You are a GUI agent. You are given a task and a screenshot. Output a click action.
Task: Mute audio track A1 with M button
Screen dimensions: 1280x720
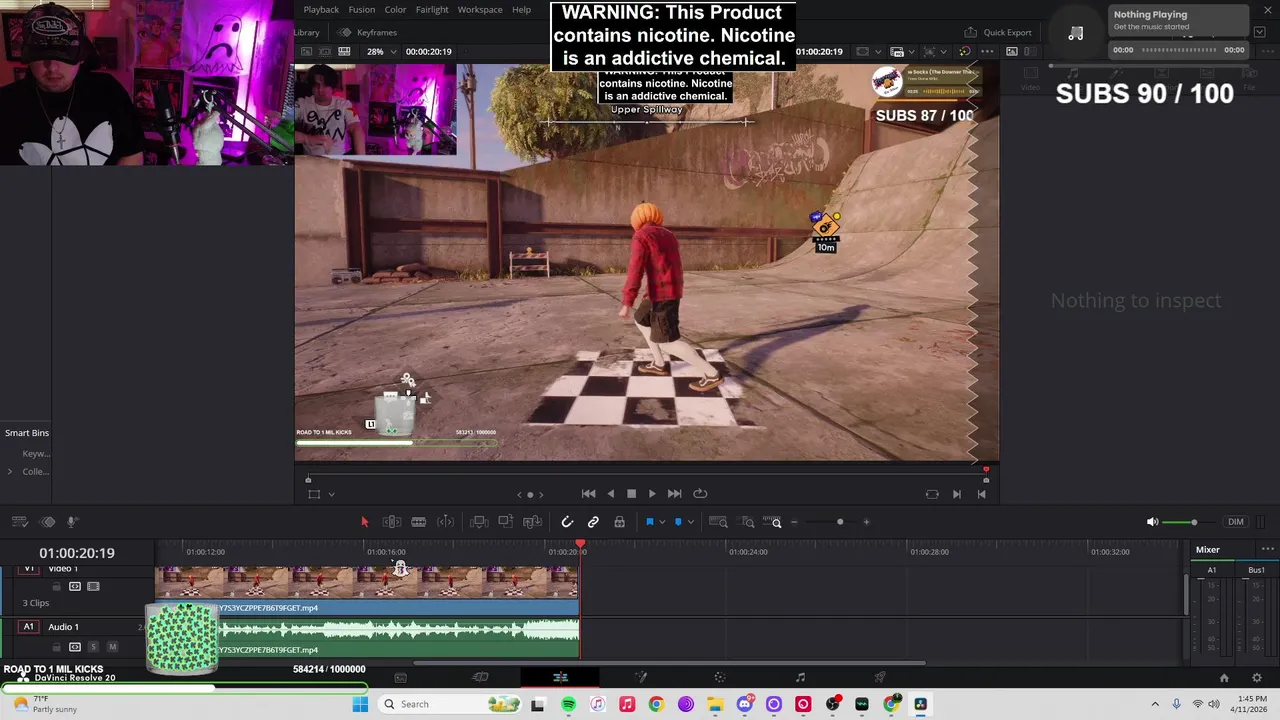coord(112,647)
